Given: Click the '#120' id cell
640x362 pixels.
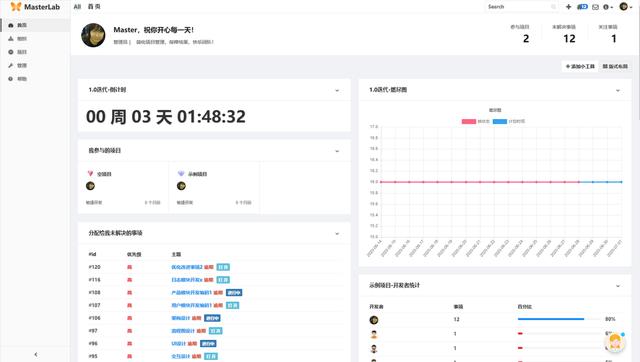Looking at the screenshot, I should click(94, 267).
